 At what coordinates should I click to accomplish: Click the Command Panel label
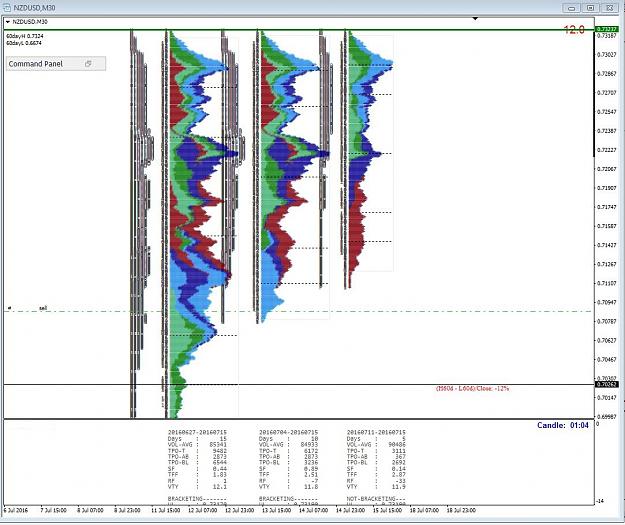[35, 64]
